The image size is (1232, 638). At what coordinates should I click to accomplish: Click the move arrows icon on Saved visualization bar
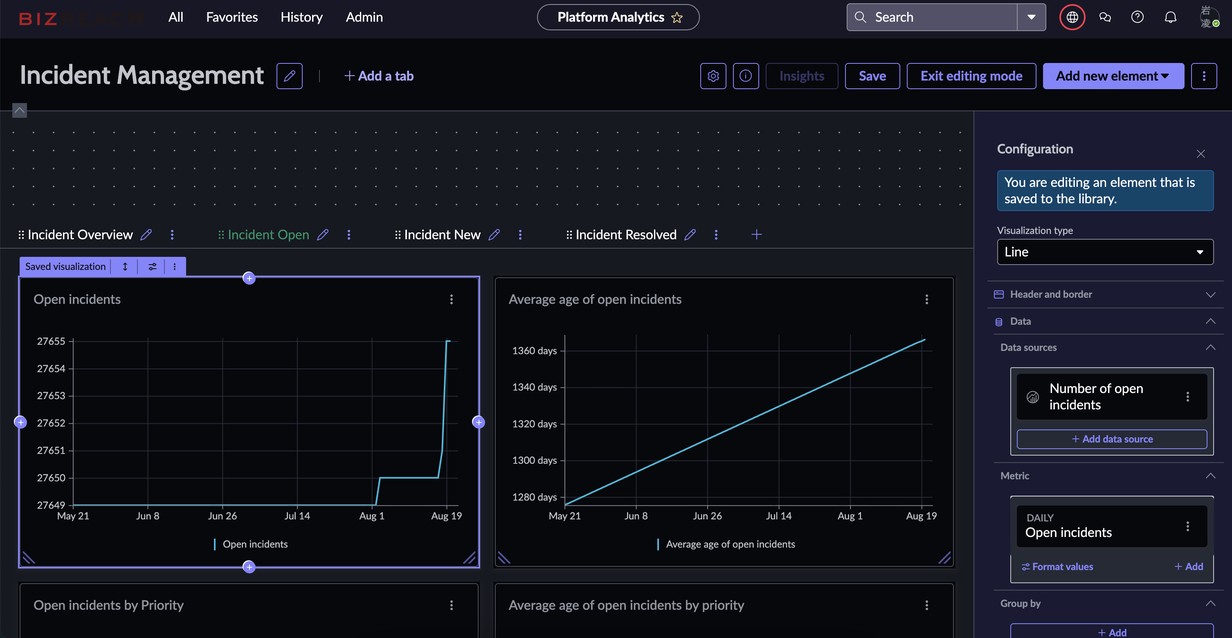[125, 267]
